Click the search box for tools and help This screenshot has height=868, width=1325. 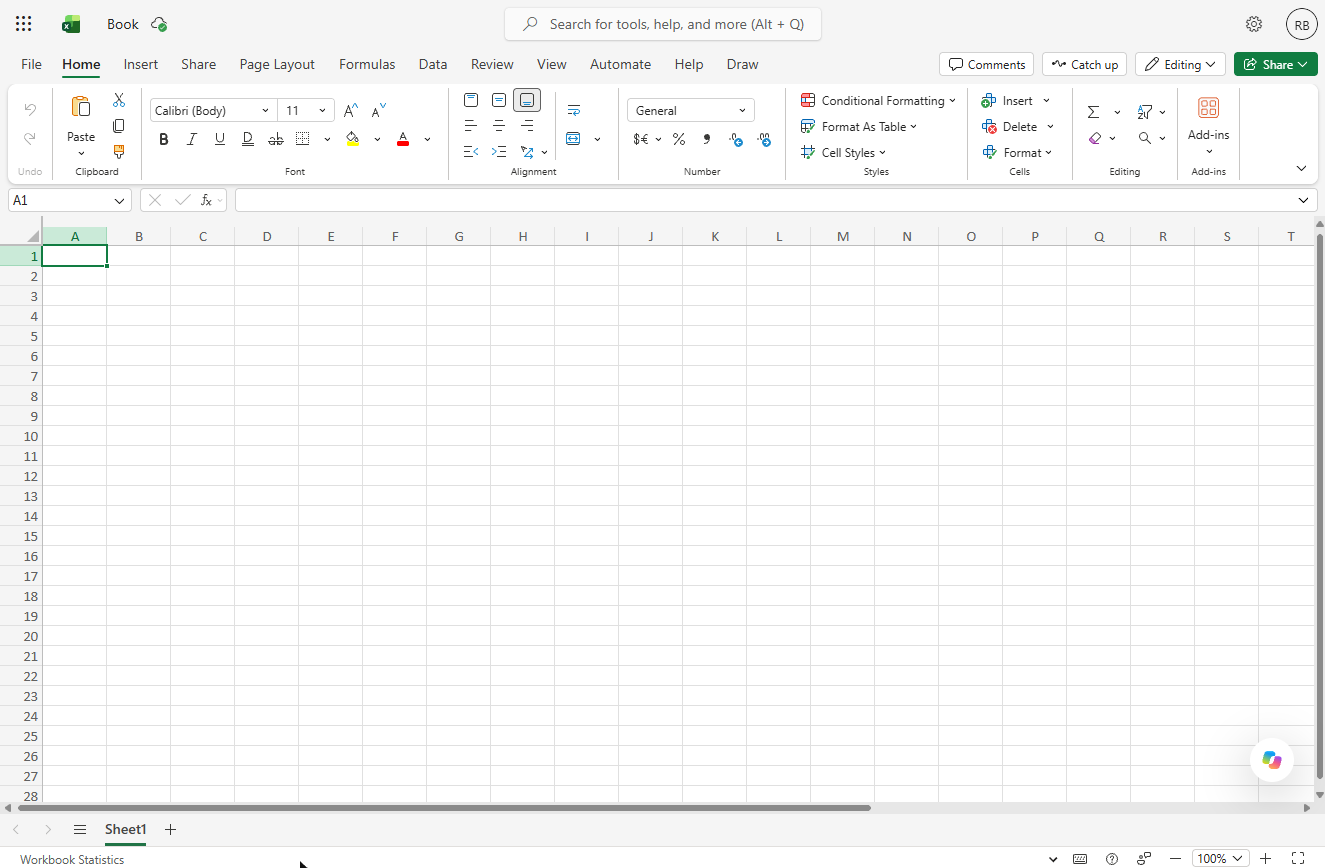(x=663, y=24)
